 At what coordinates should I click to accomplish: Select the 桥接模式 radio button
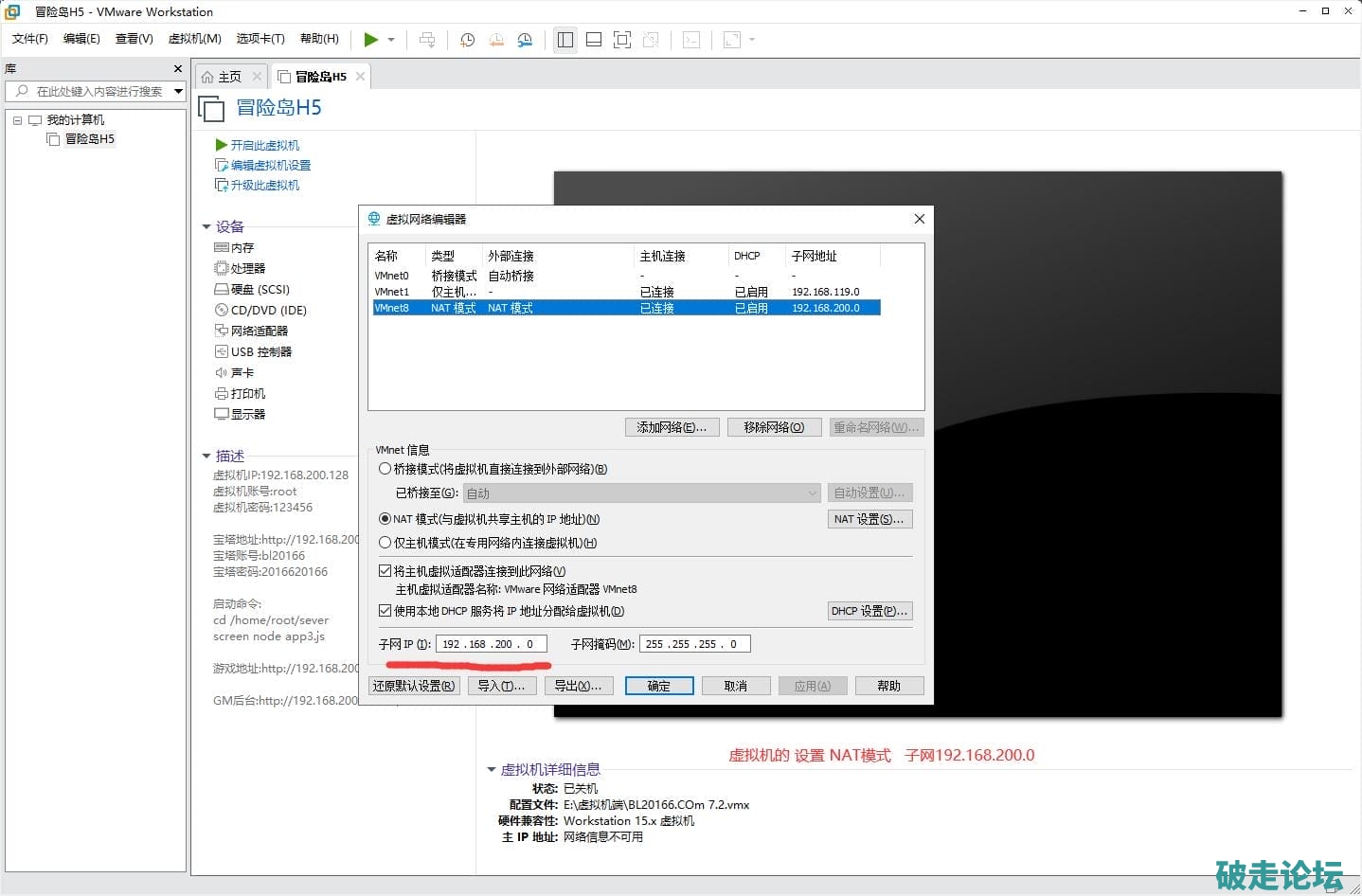[385, 469]
